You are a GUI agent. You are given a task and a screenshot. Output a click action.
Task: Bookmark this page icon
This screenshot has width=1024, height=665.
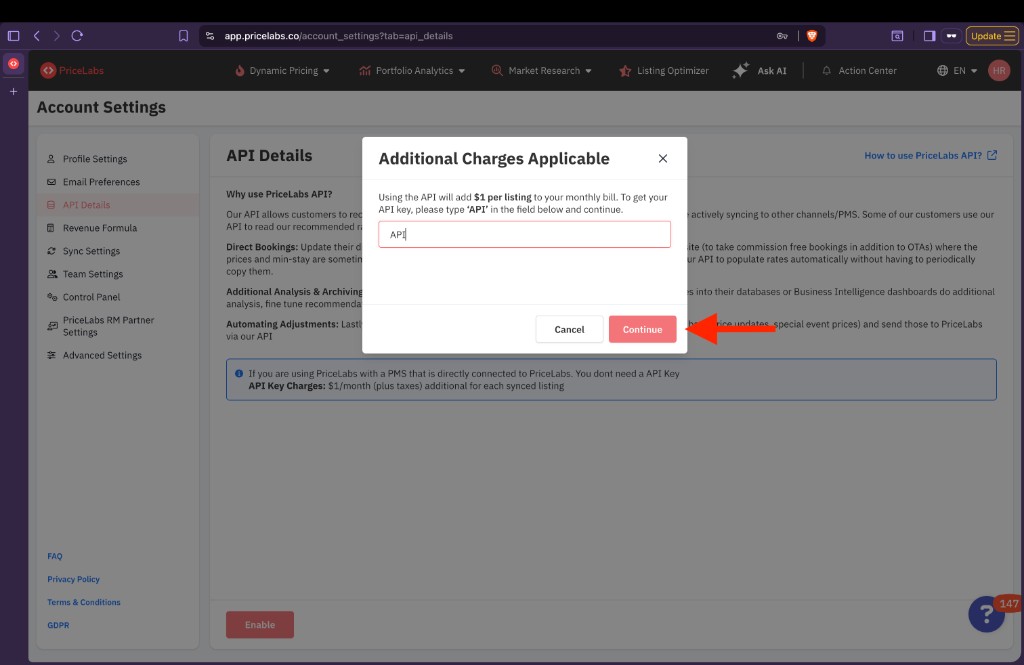pos(184,36)
